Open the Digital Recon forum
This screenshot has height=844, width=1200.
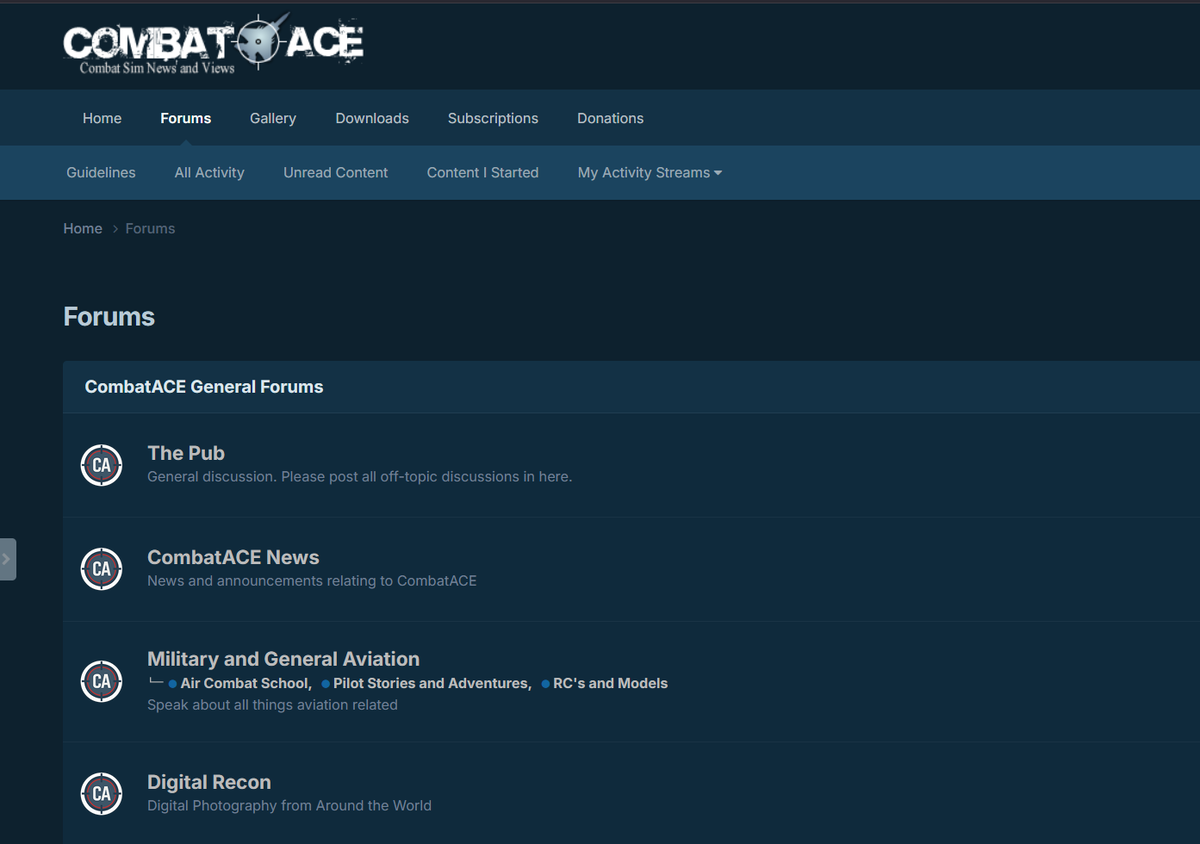click(x=209, y=782)
